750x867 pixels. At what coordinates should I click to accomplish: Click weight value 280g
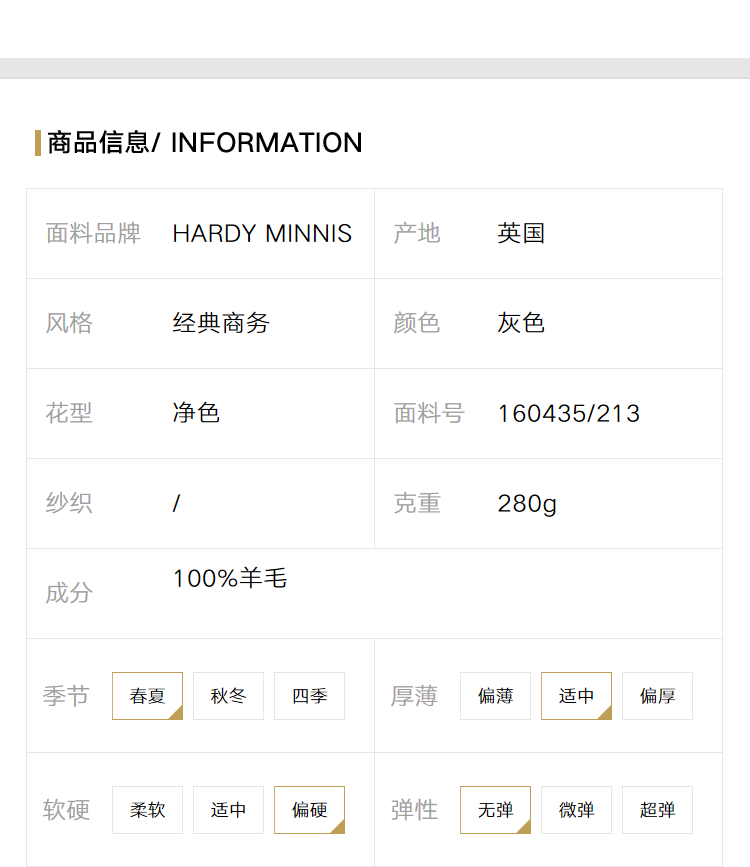[527, 504]
